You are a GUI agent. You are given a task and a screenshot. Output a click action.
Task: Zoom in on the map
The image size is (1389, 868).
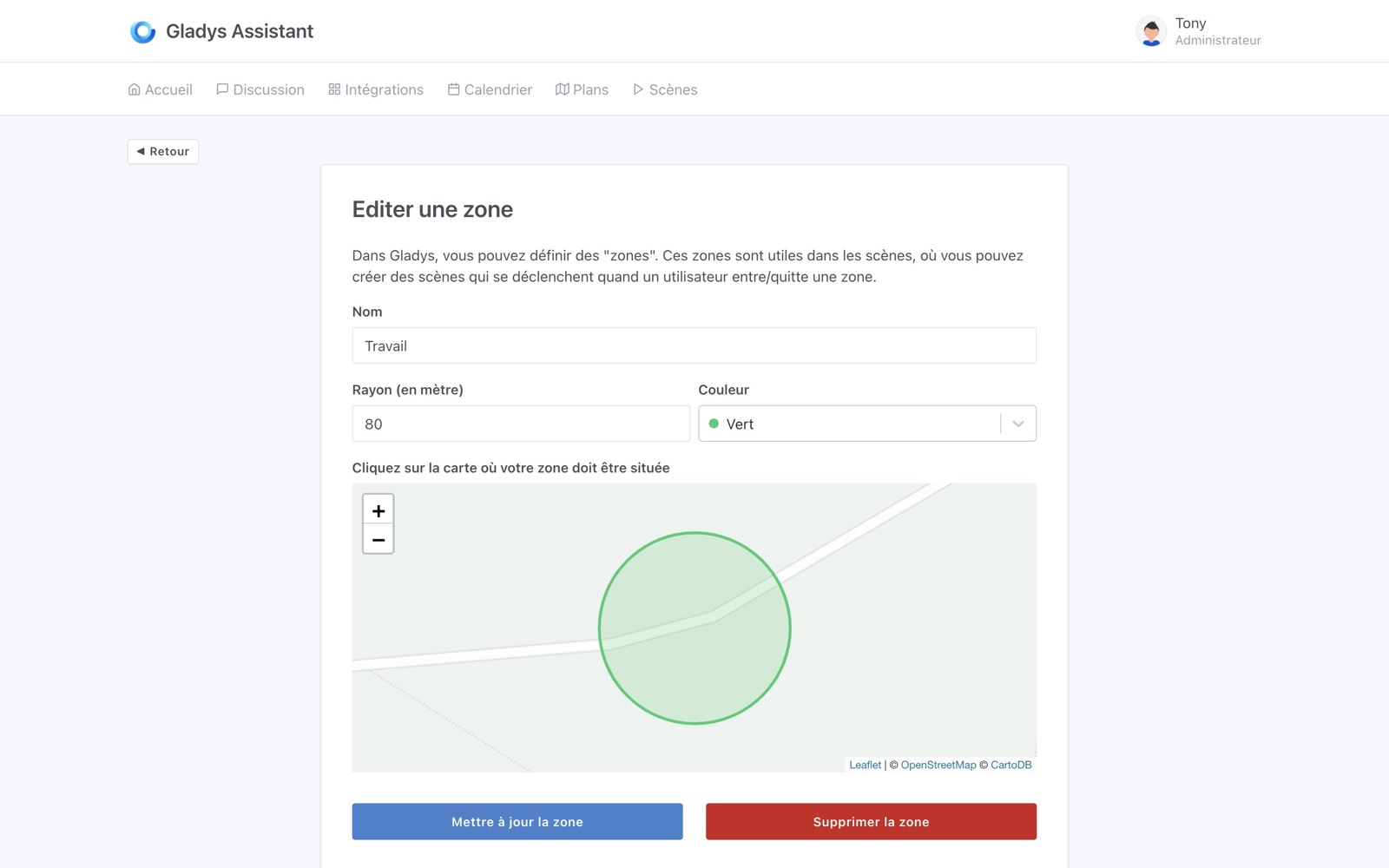pos(378,510)
